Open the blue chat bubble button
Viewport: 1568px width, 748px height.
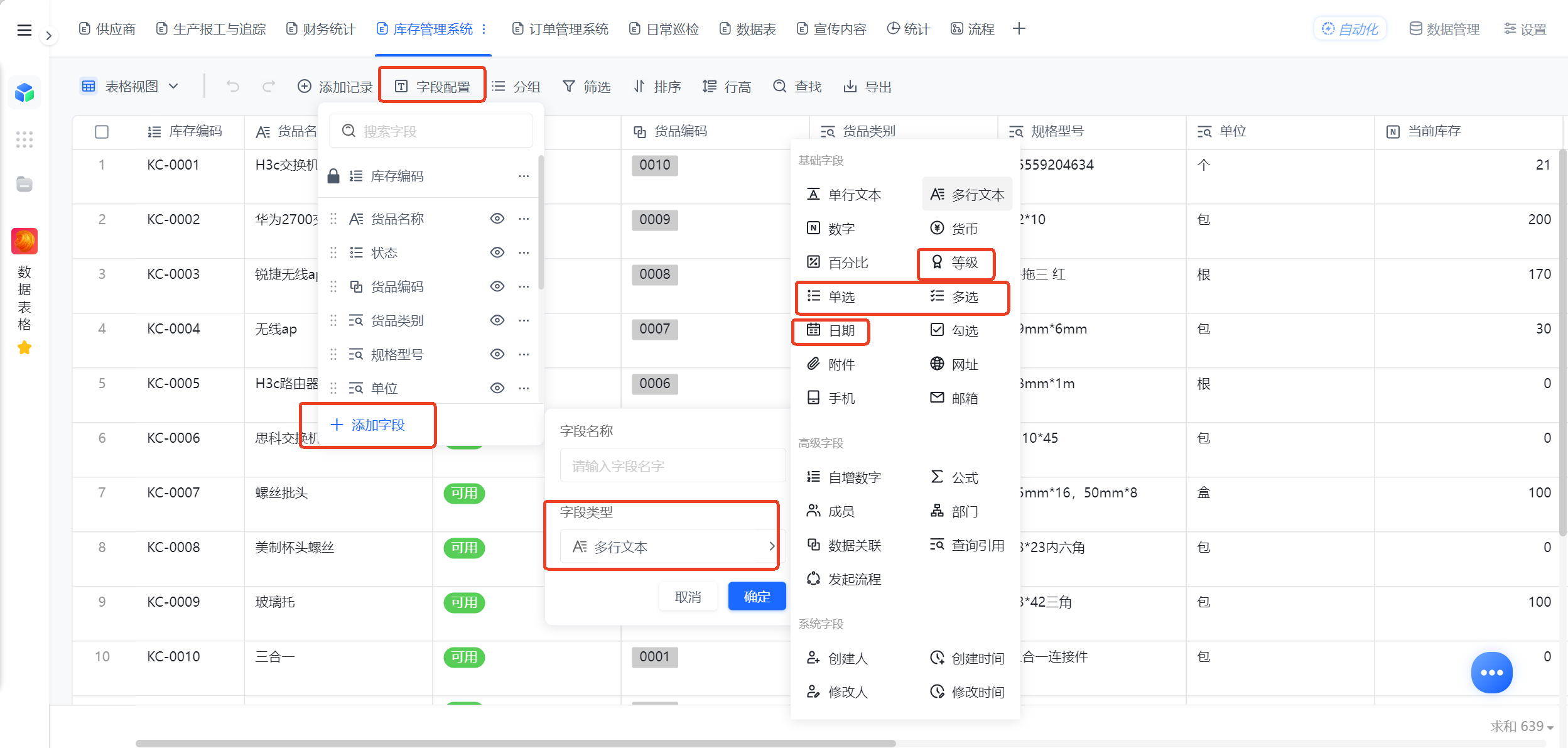pos(1491,673)
